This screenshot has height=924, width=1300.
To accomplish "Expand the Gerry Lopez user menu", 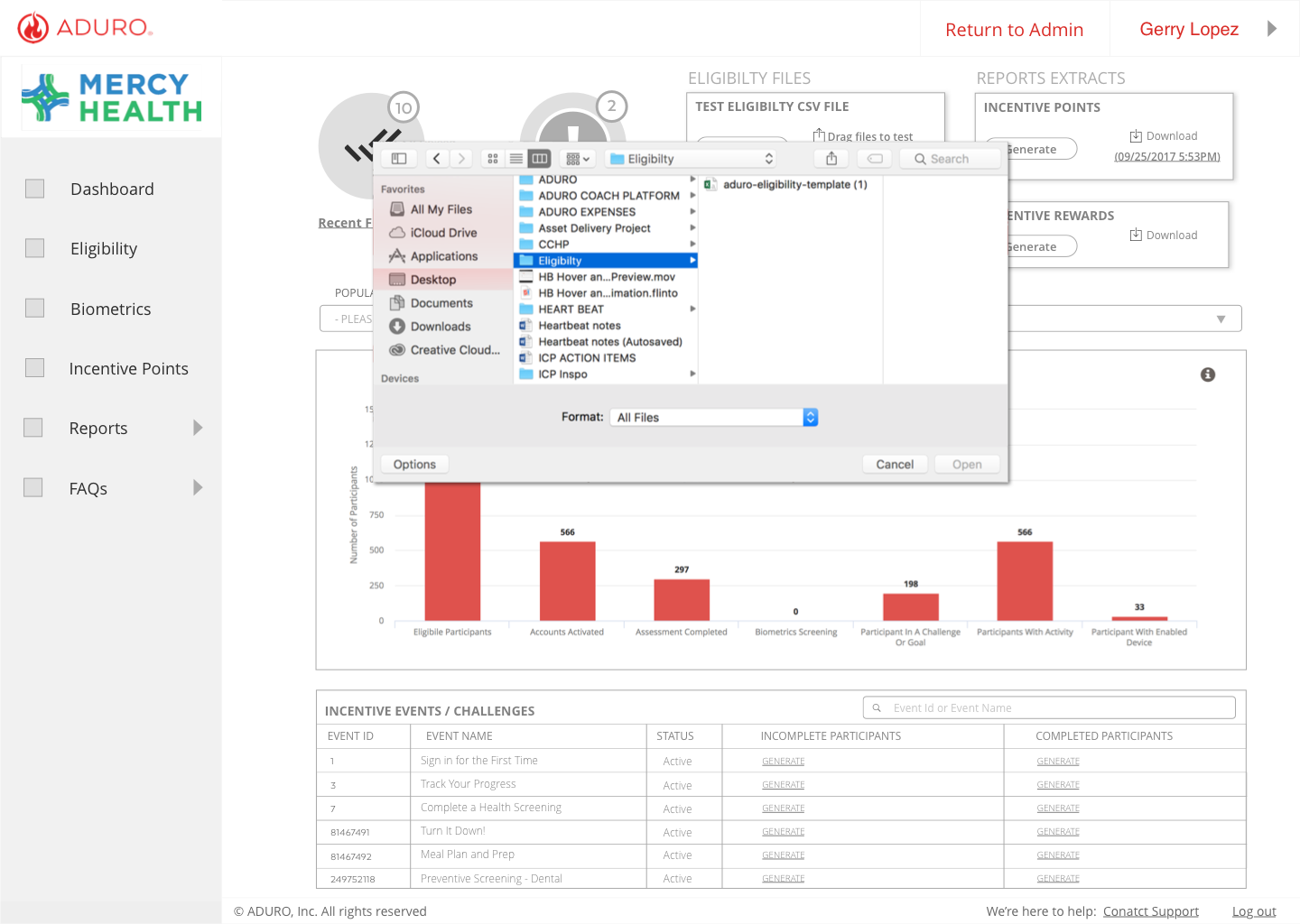I will coord(1272,29).
